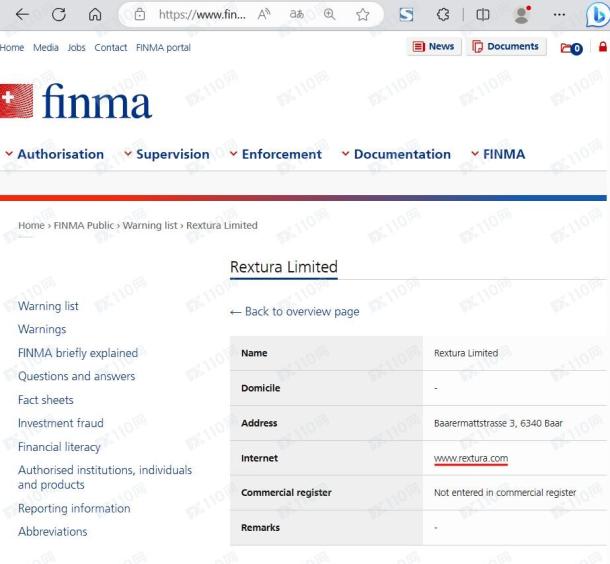Select the Commercial register row label
The height and width of the screenshot is (564, 610).
click(286, 492)
